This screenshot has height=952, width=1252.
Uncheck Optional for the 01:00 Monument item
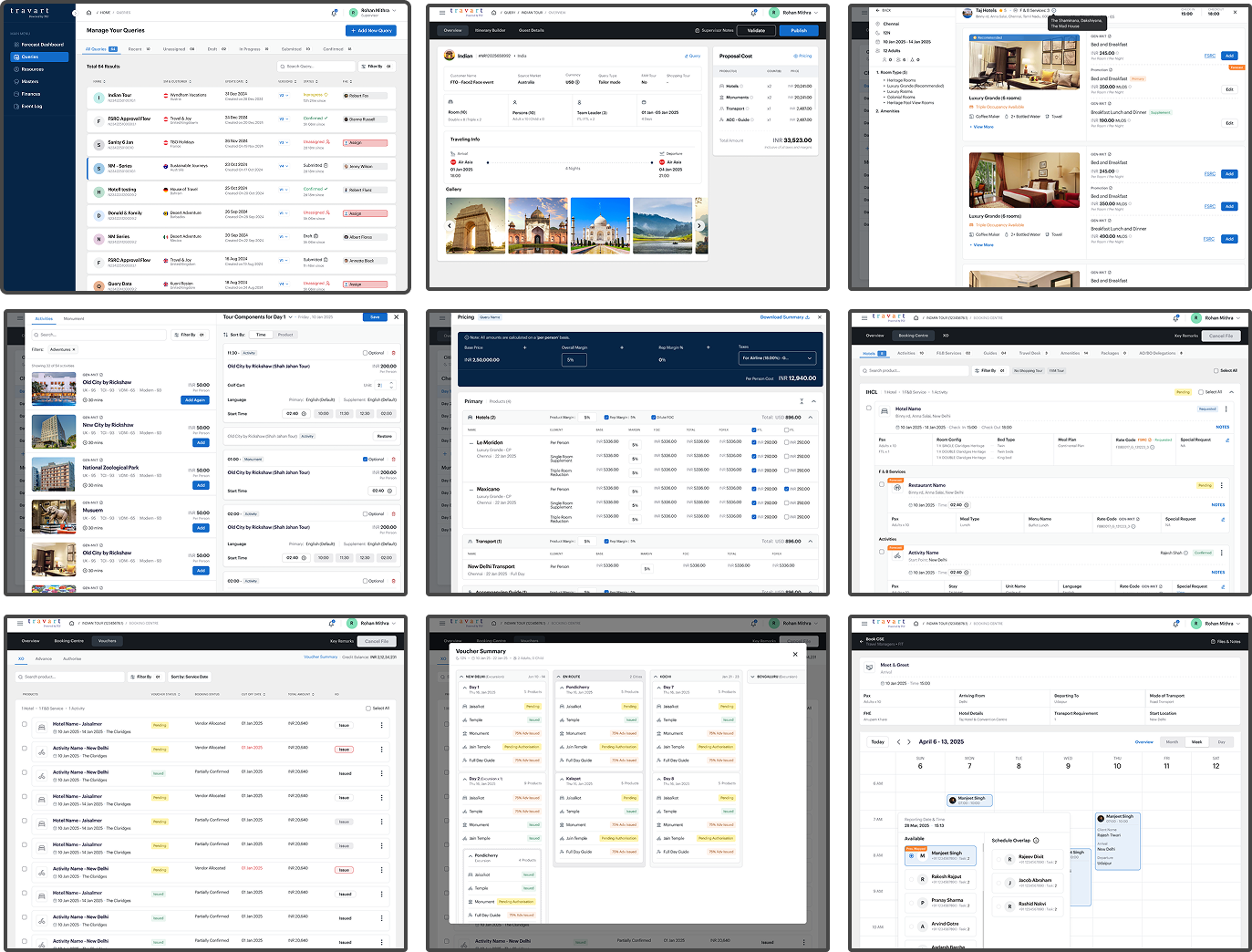(365, 460)
